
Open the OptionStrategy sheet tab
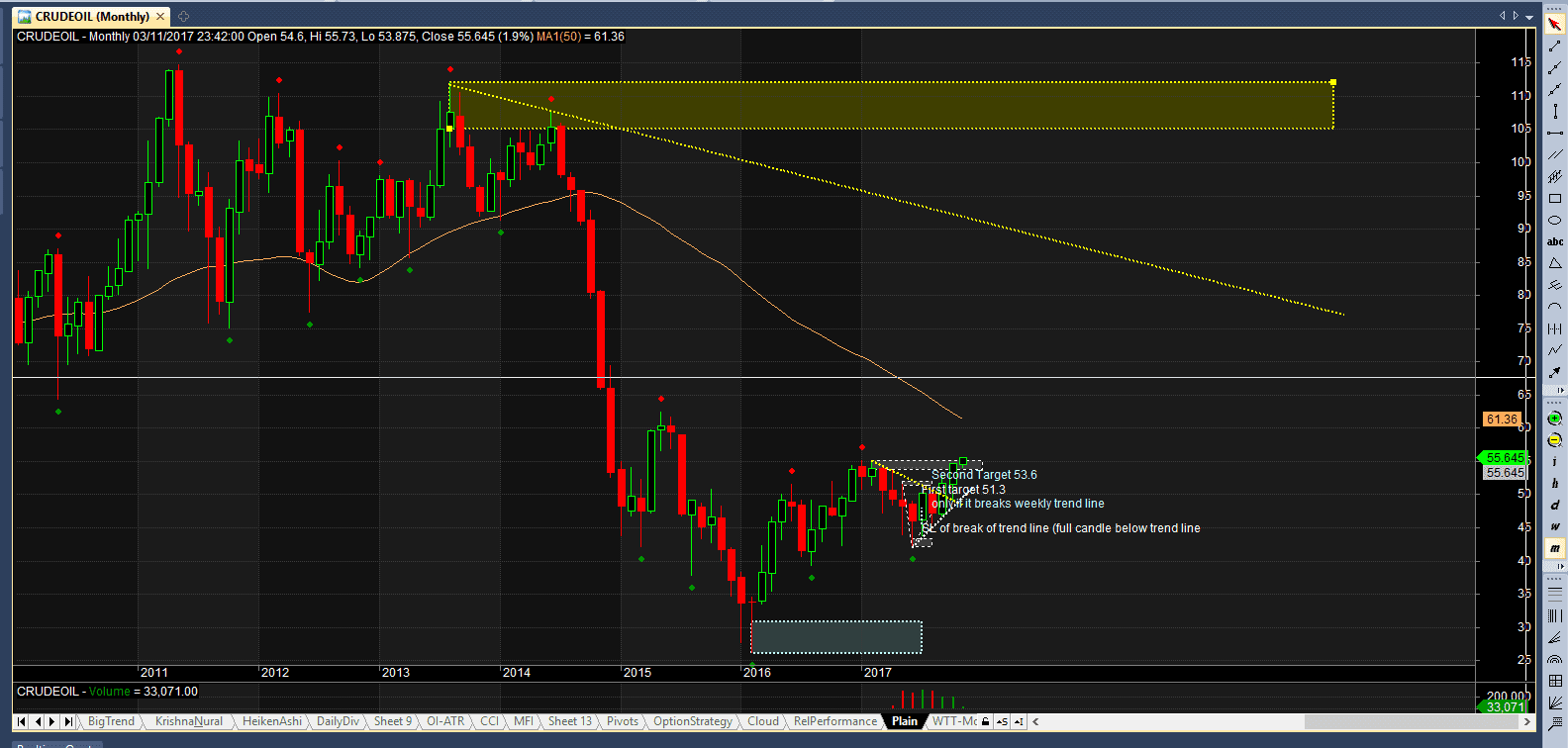click(x=693, y=721)
